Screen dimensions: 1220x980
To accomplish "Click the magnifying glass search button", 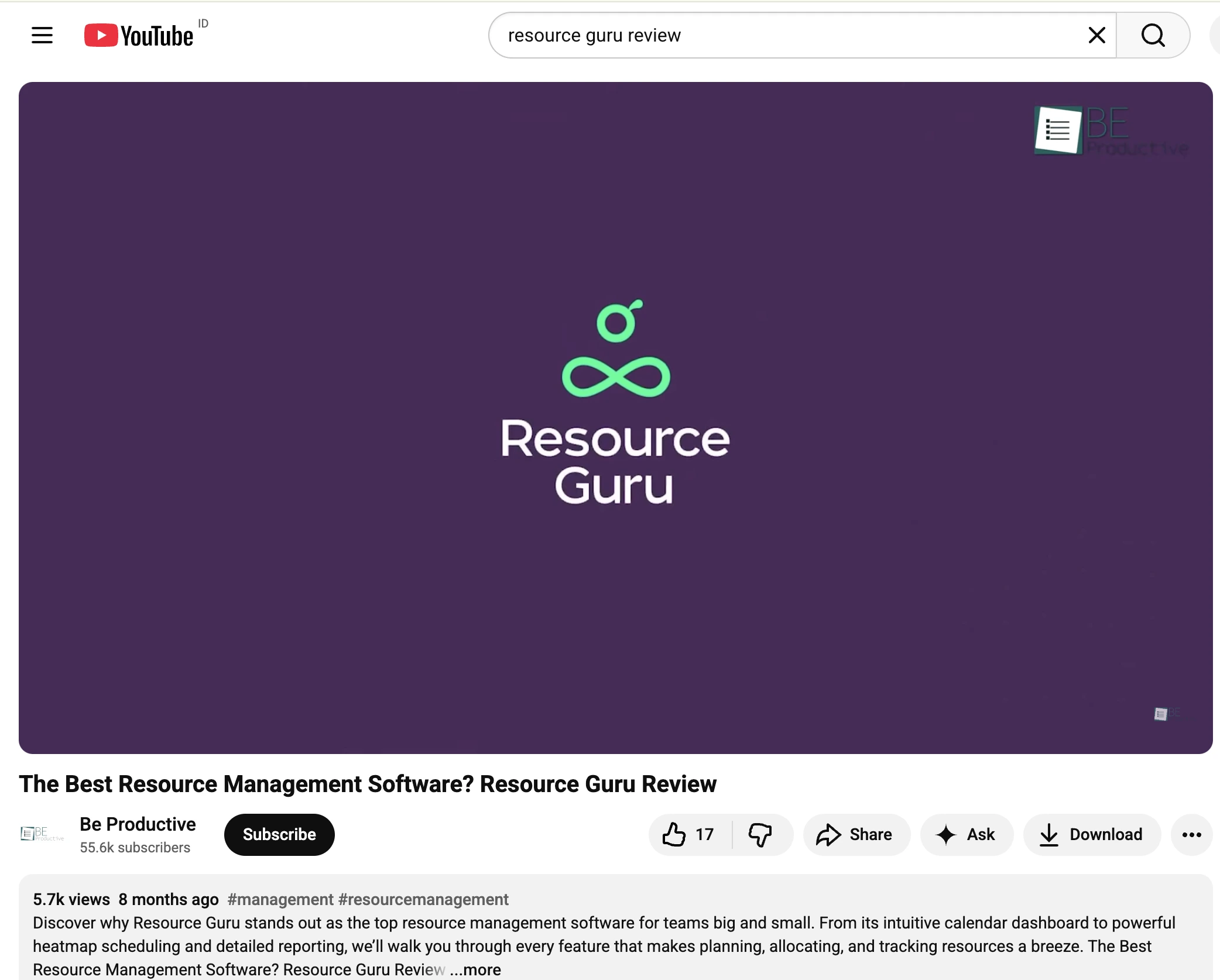I will (x=1153, y=35).
